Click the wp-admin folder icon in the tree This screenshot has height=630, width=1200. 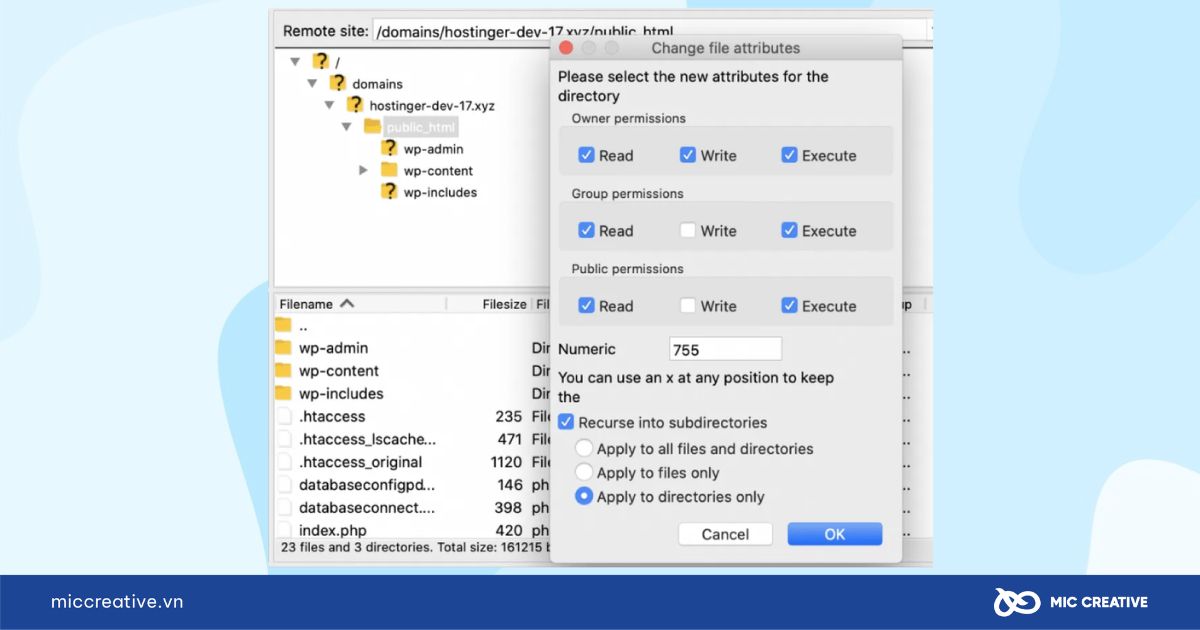pyautogui.click(x=389, y=148)
